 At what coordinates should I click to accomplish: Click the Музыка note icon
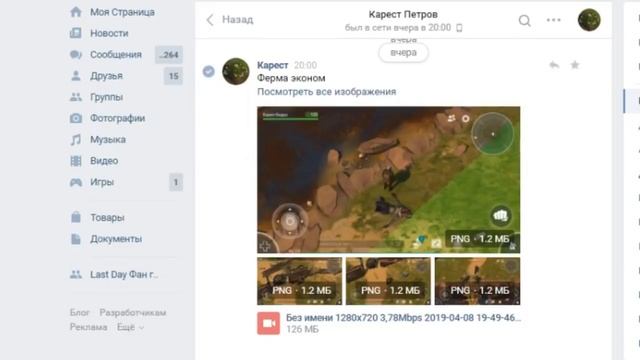point(76,139)
